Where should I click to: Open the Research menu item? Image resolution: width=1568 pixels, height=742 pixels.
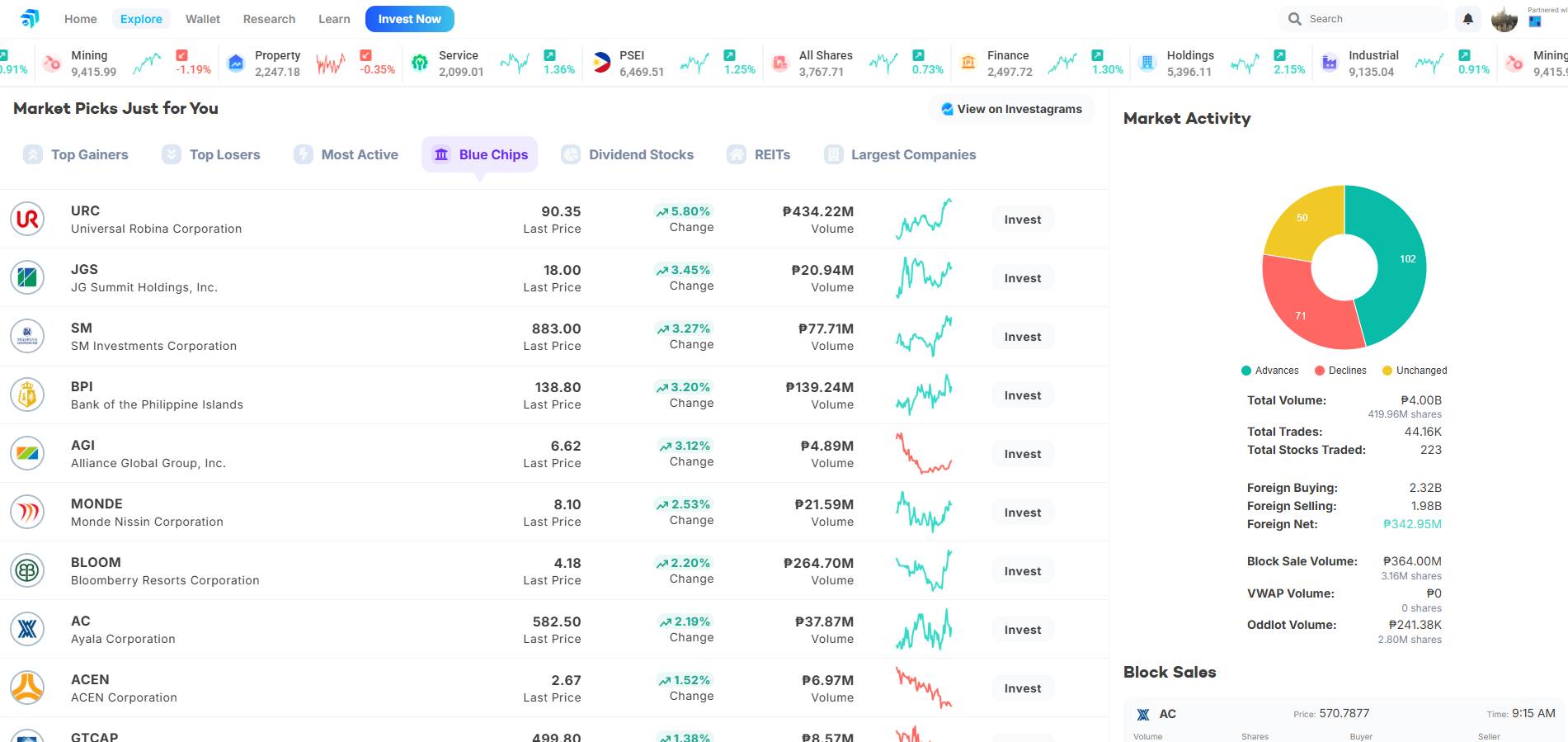click(x=269, y=19)
